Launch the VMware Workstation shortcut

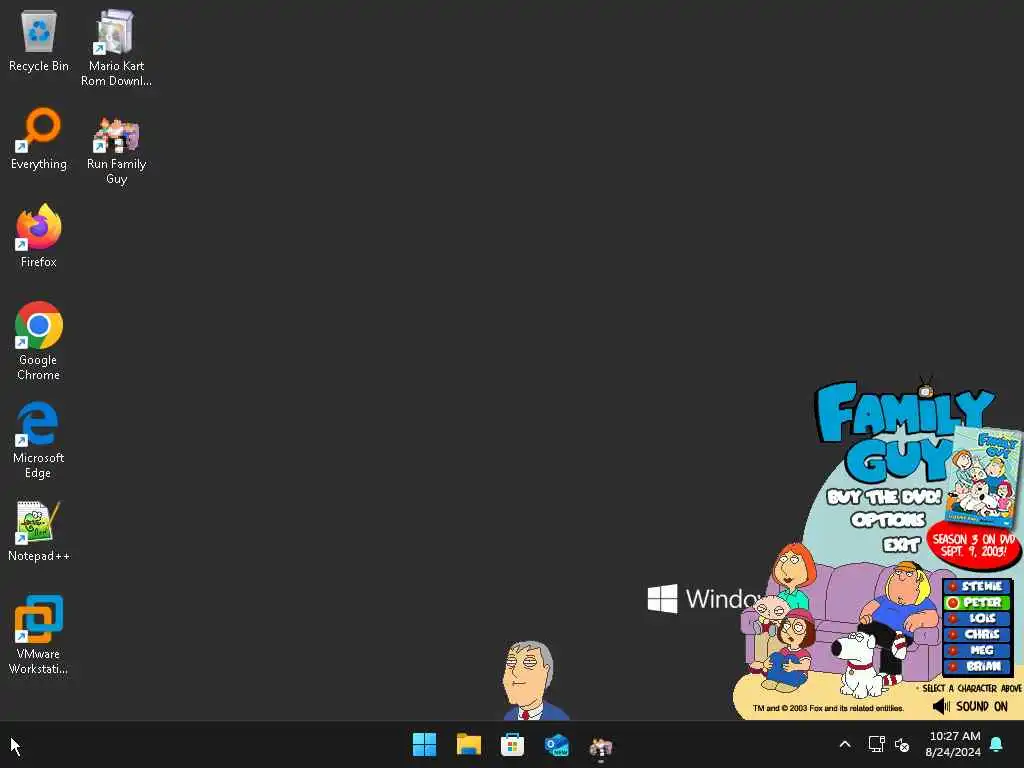(x=39, y=634)
